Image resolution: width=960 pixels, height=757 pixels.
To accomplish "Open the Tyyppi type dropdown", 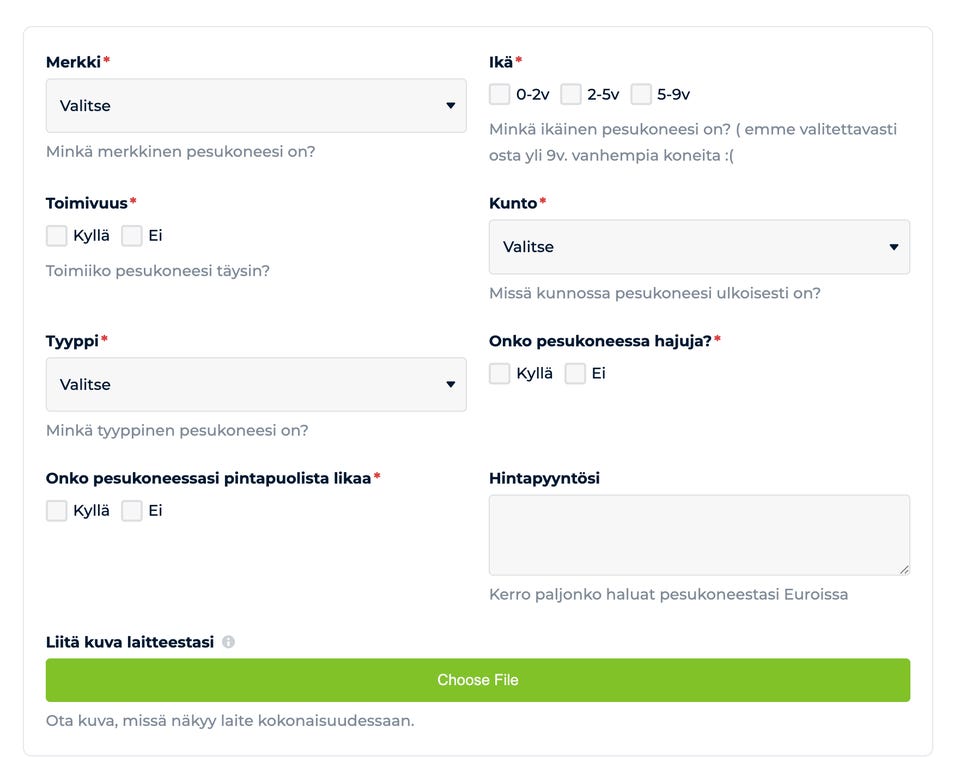I will click(255, 385).
